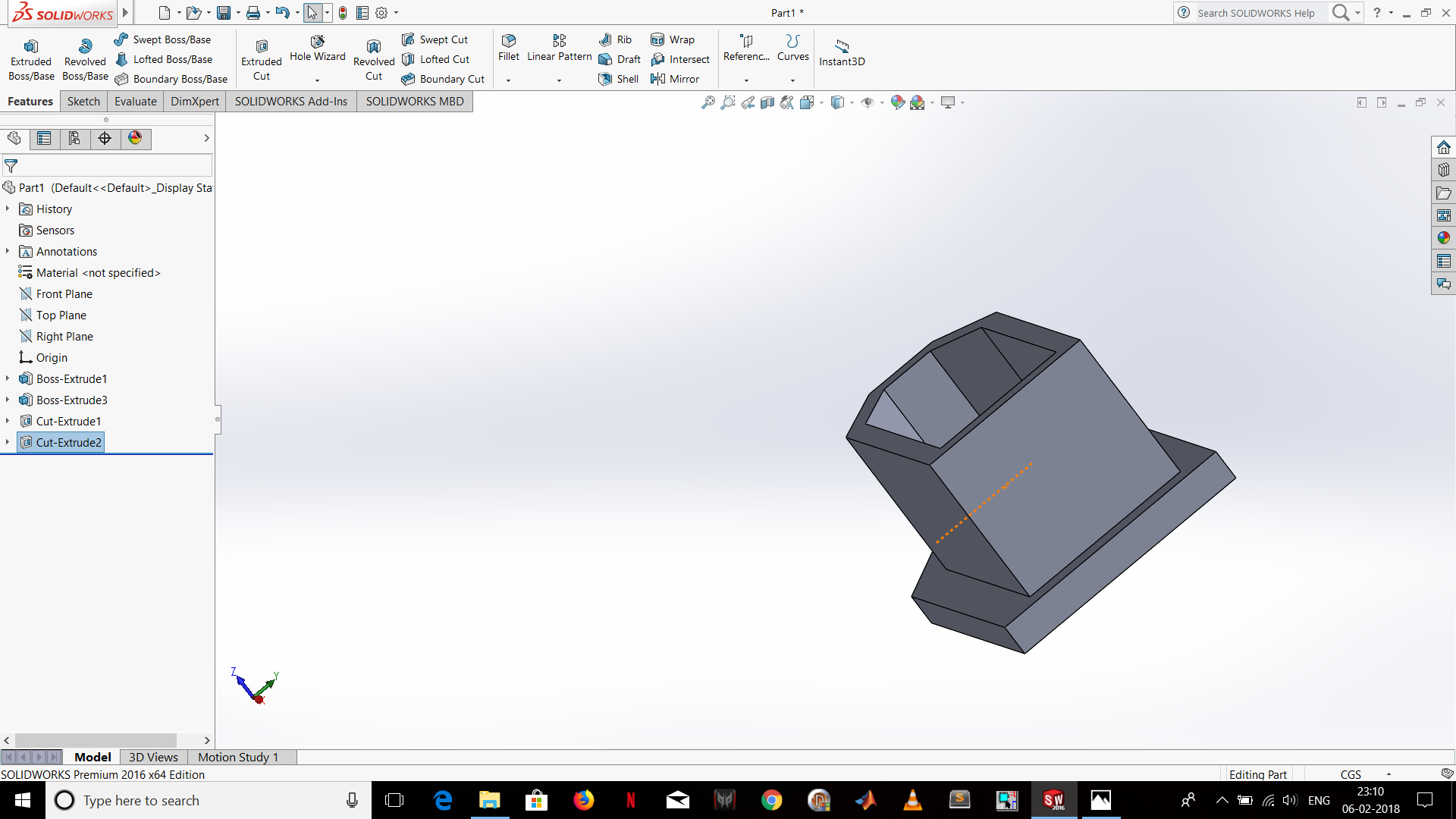Select the Shell feature
Screen dimensions: 1456x819
pyautogui.click(x=618, y=79)
